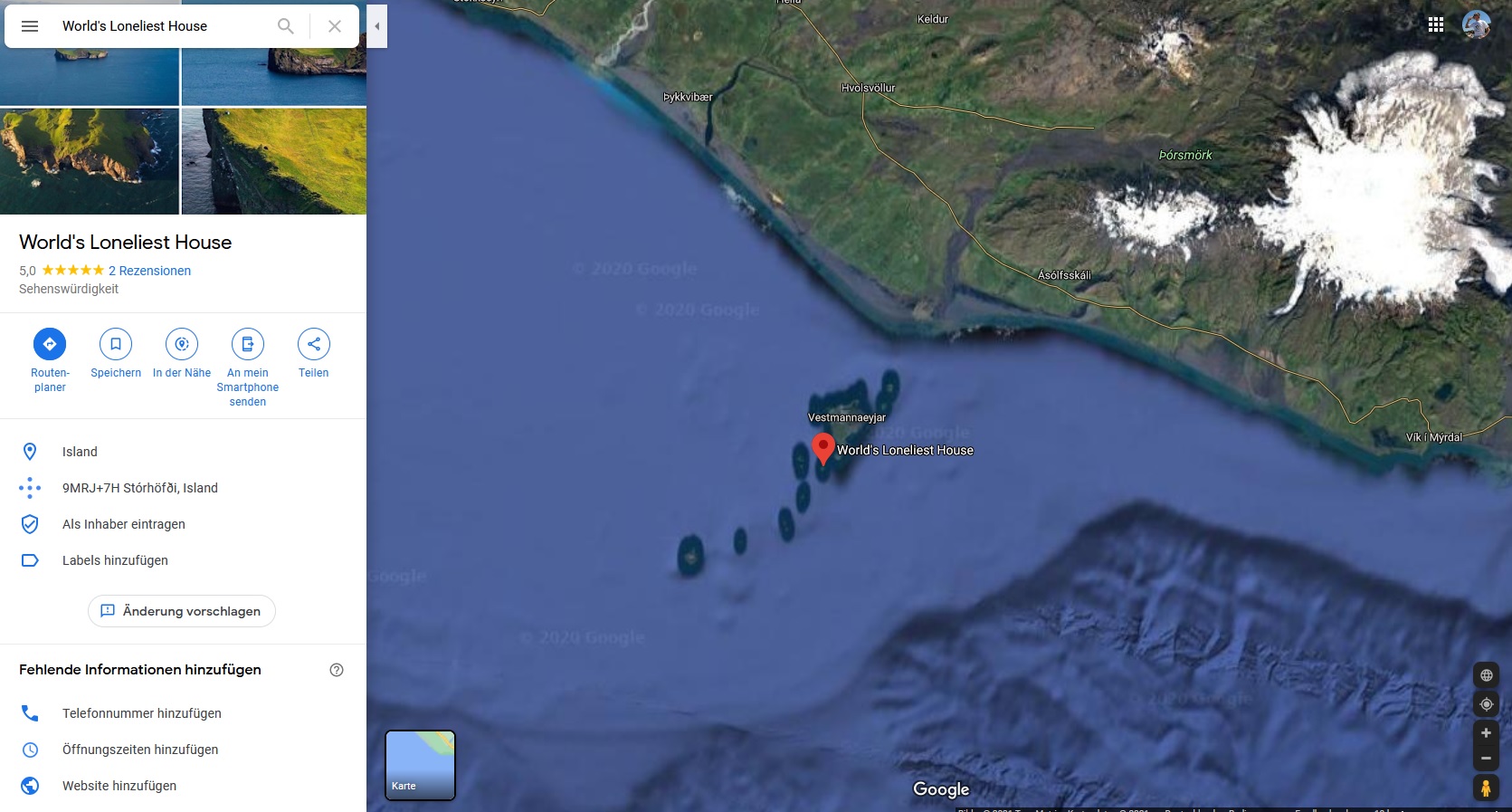Click the Google logo on map
1512x812 pixels.
[941, 789]
